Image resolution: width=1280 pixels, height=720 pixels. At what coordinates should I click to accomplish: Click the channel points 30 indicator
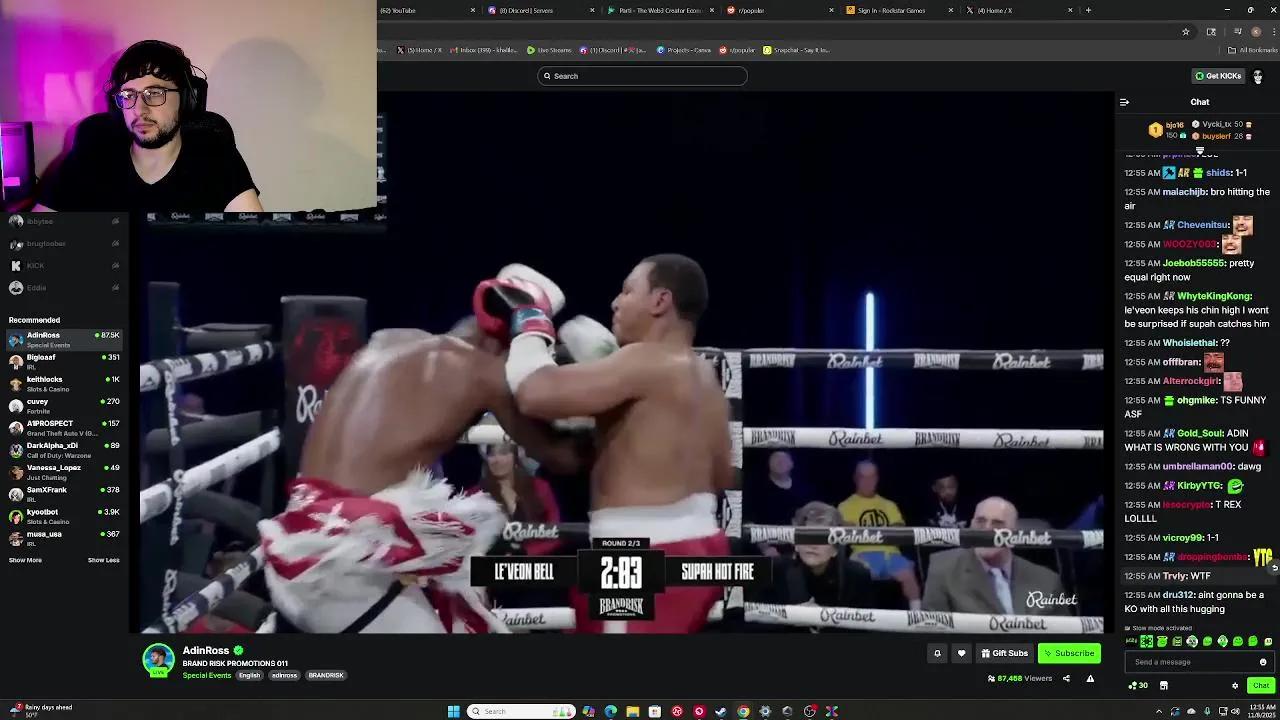coord(1138,686)
